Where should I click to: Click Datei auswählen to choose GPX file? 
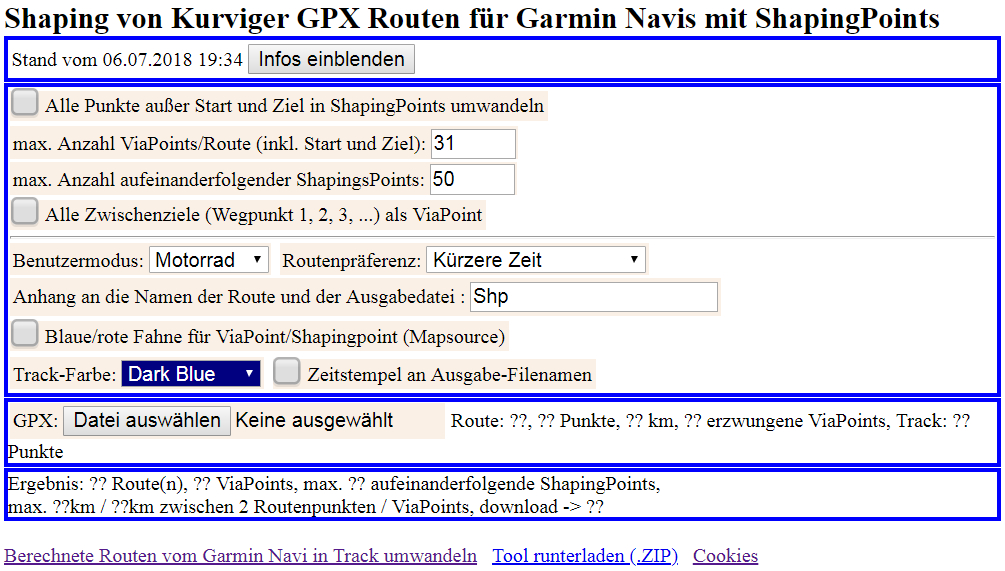point(147,420)
